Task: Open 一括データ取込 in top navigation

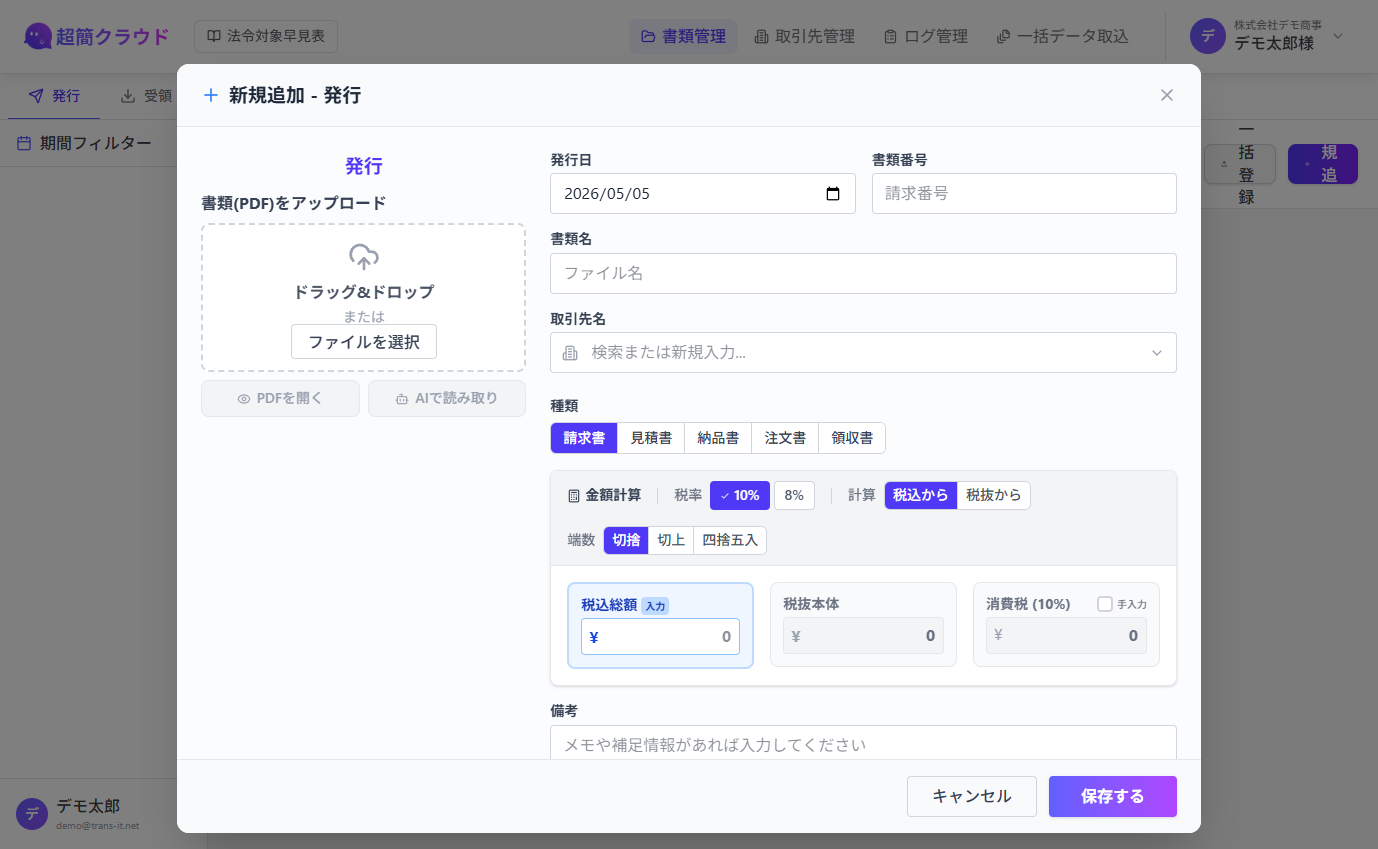Action: 1062,36
